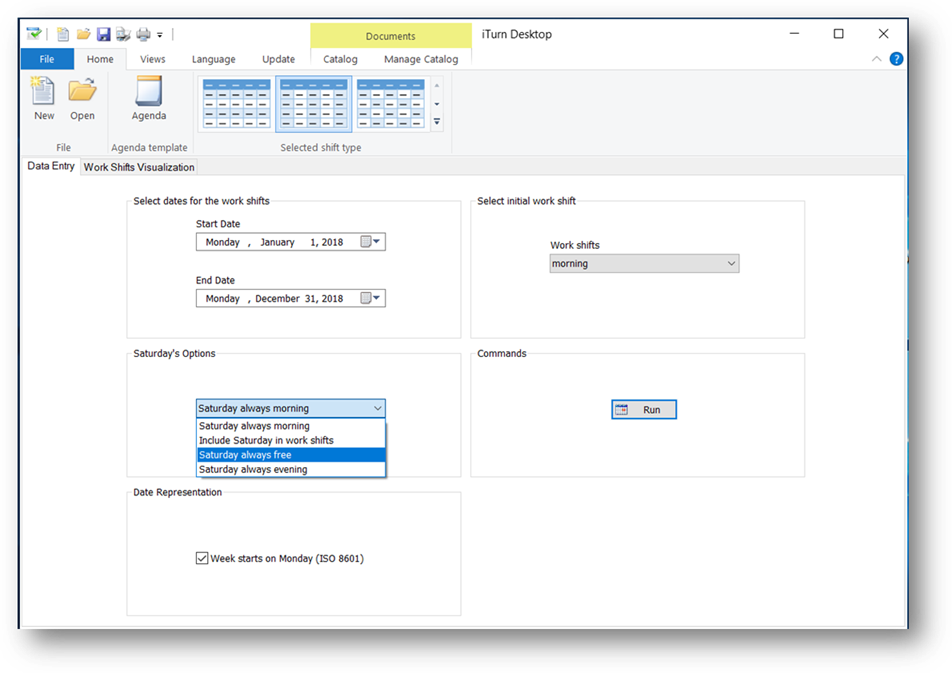The width and height of the screenshot is (952, 673).
Task: Click the 'End Date' label
Action: [x=215, y=280]
